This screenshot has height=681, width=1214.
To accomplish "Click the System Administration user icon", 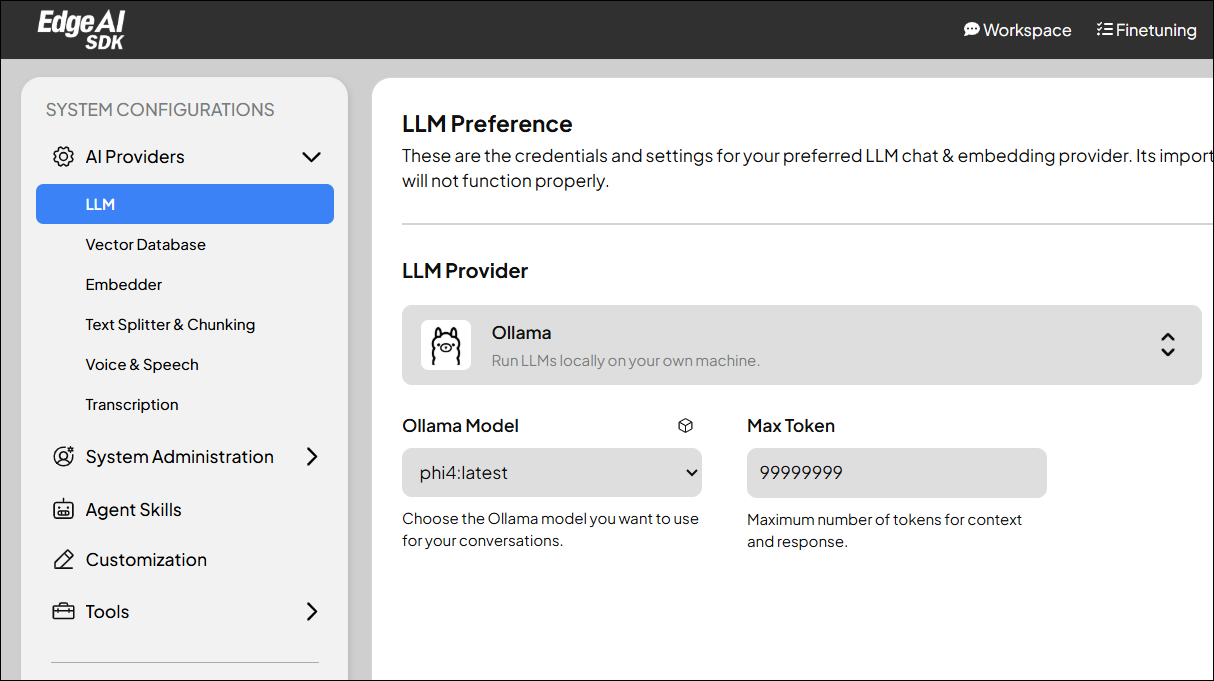I will point(64,457).
